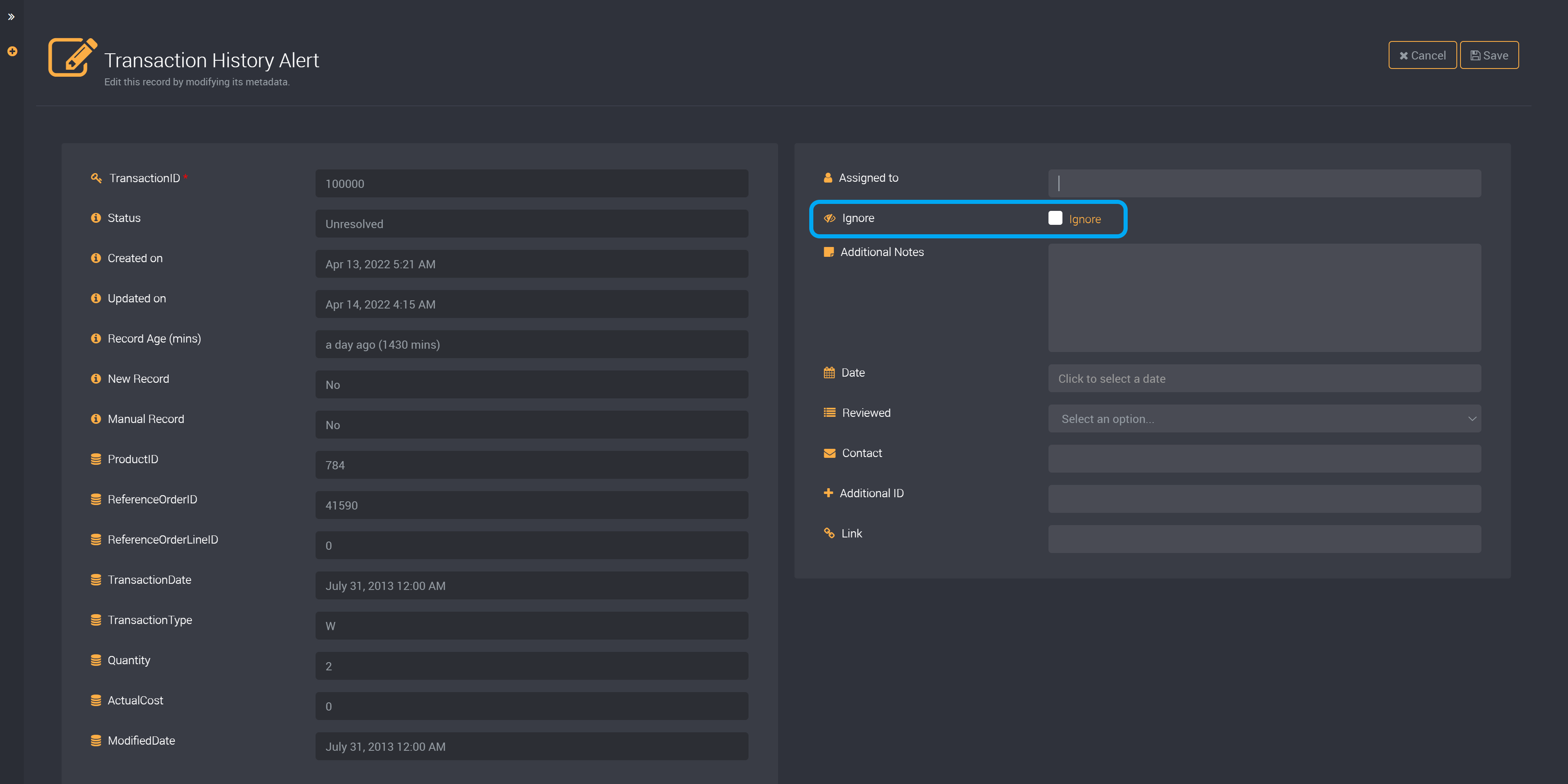Image resolution: width=1568 pixels, height=784 pixels.
Task: Cancel editing this record
Action: pyautogui.click(x=1422, y=55)
